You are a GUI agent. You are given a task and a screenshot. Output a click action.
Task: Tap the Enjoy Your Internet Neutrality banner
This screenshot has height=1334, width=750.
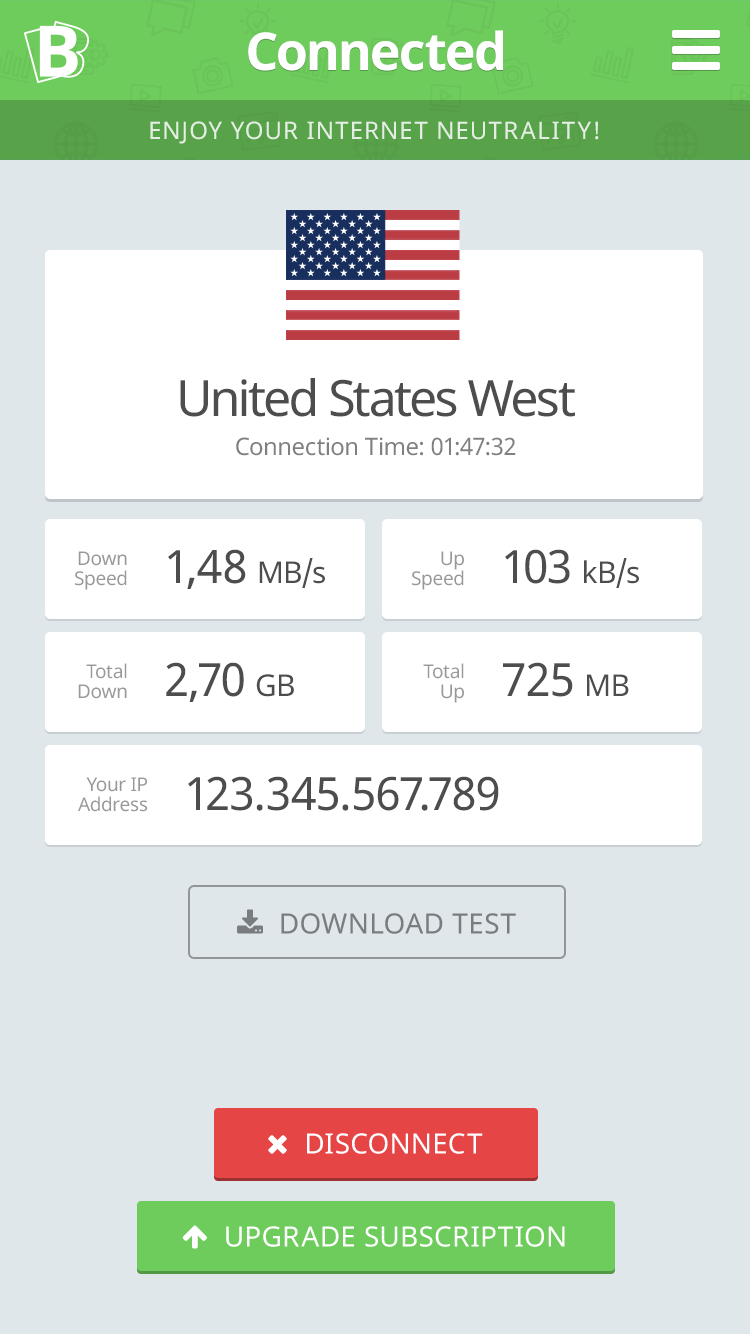coord(375,130)
